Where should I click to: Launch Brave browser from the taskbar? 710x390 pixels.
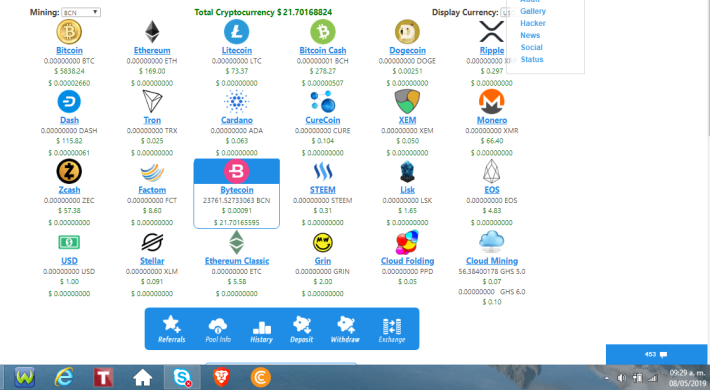pyautogui.click(x=221, y=377)
